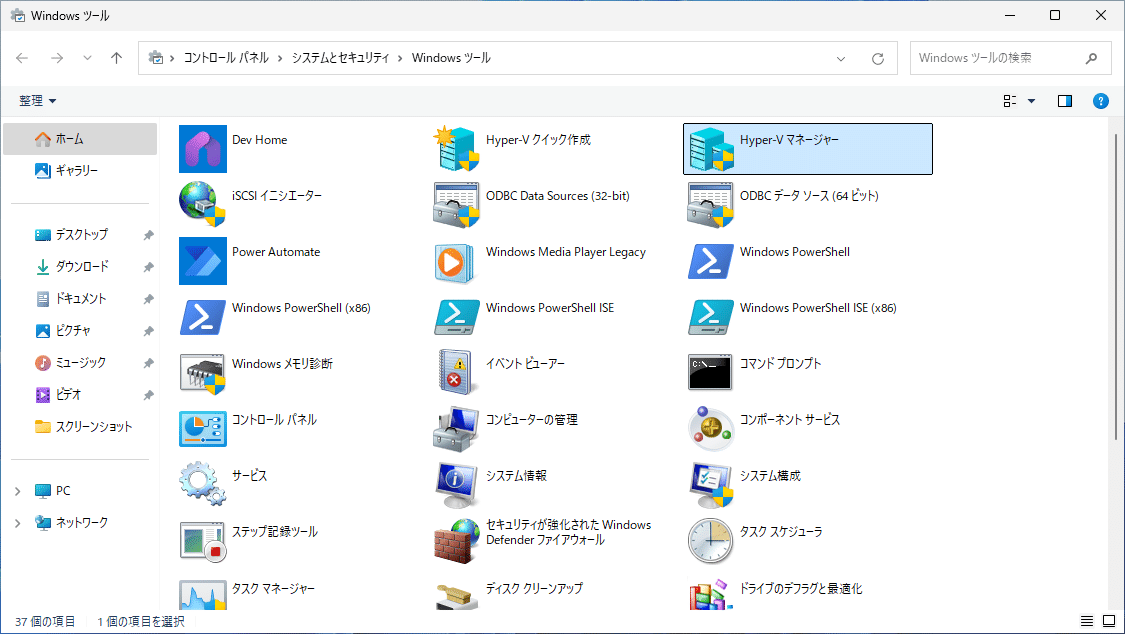Screen dimensions: 1125x634
Task: Open the ホーム navigation item
Action: coord(80,139)
